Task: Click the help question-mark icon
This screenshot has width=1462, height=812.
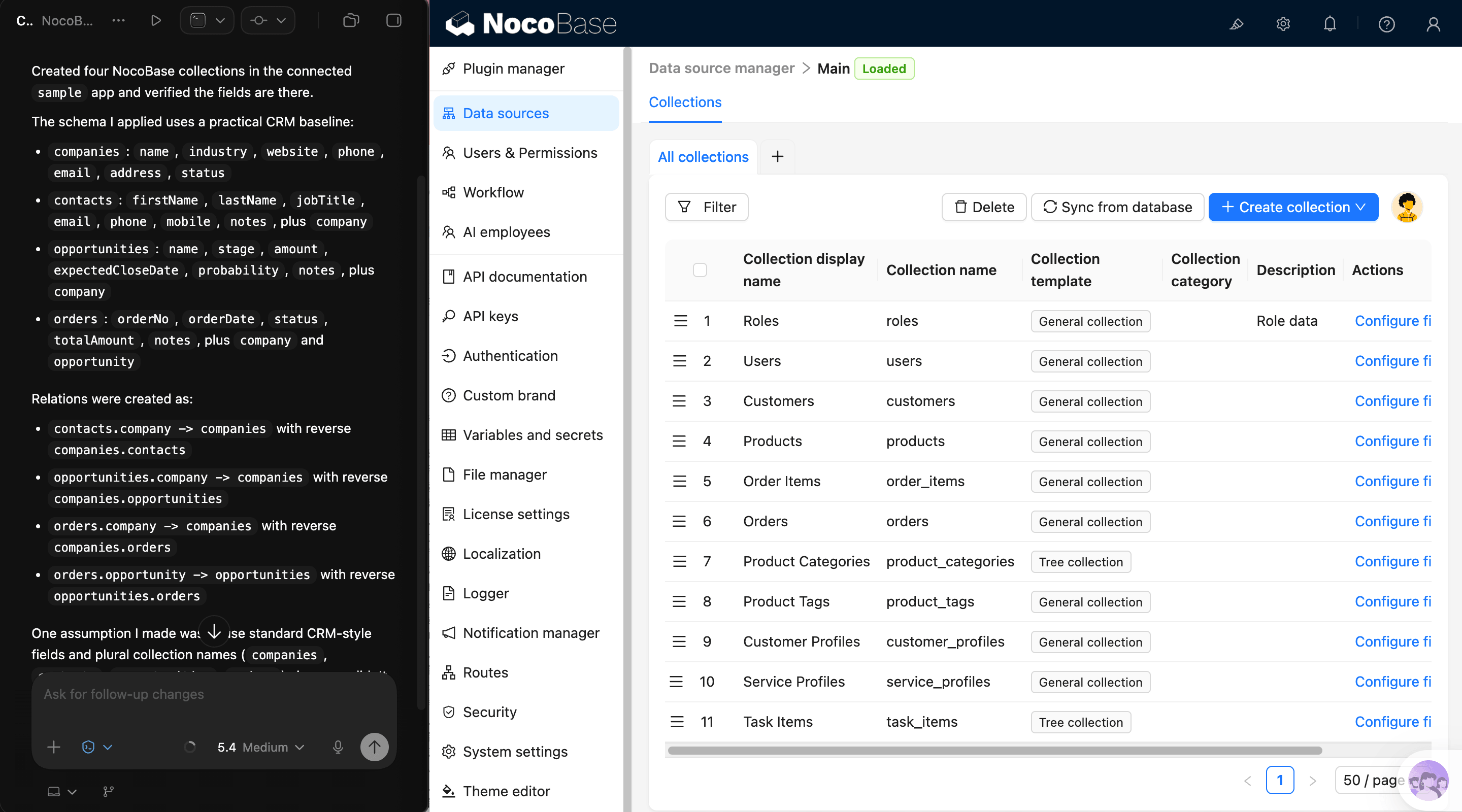Action: point(1386,24)
